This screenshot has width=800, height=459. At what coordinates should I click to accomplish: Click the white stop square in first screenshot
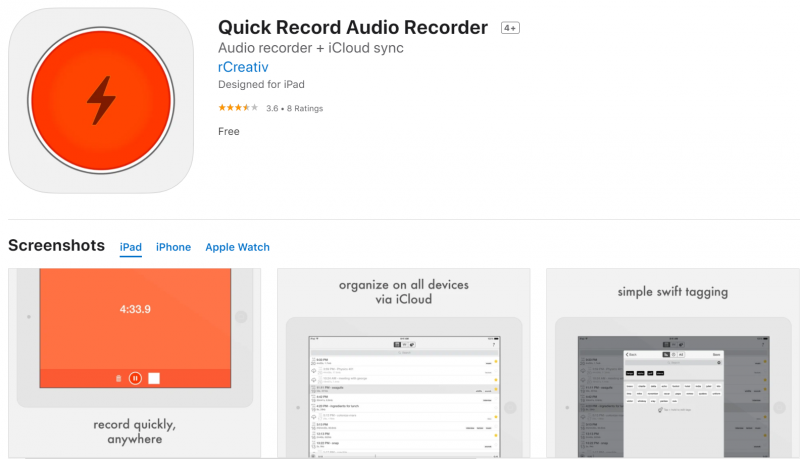154,378
